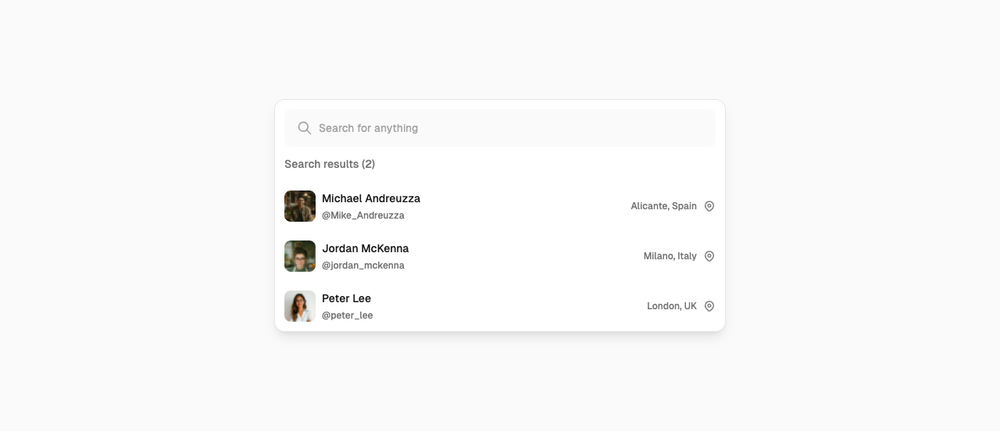Click the @peter_lee handle
1000x431 pixels.
(x=348, y=316)
